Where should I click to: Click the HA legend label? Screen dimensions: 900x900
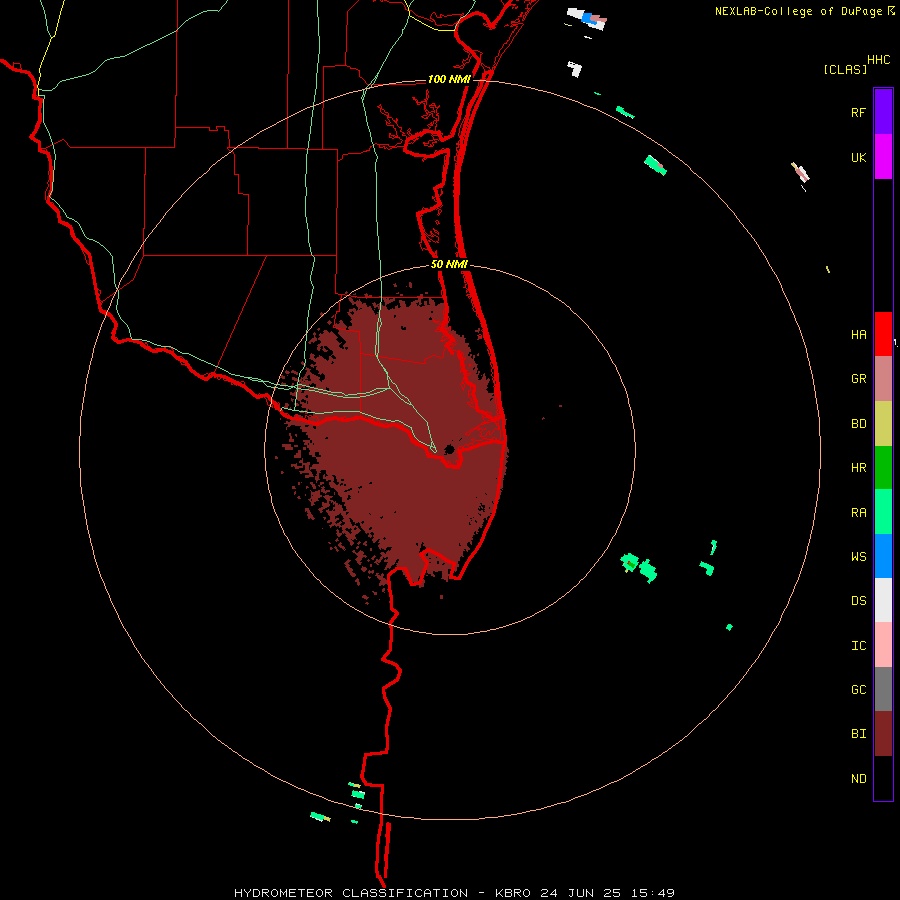click(859, 334)
